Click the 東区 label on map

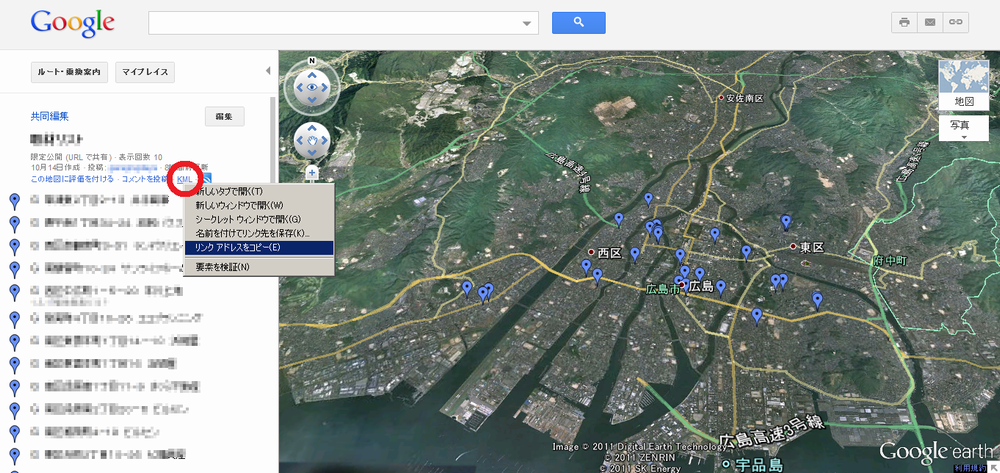tap(812, 247)
